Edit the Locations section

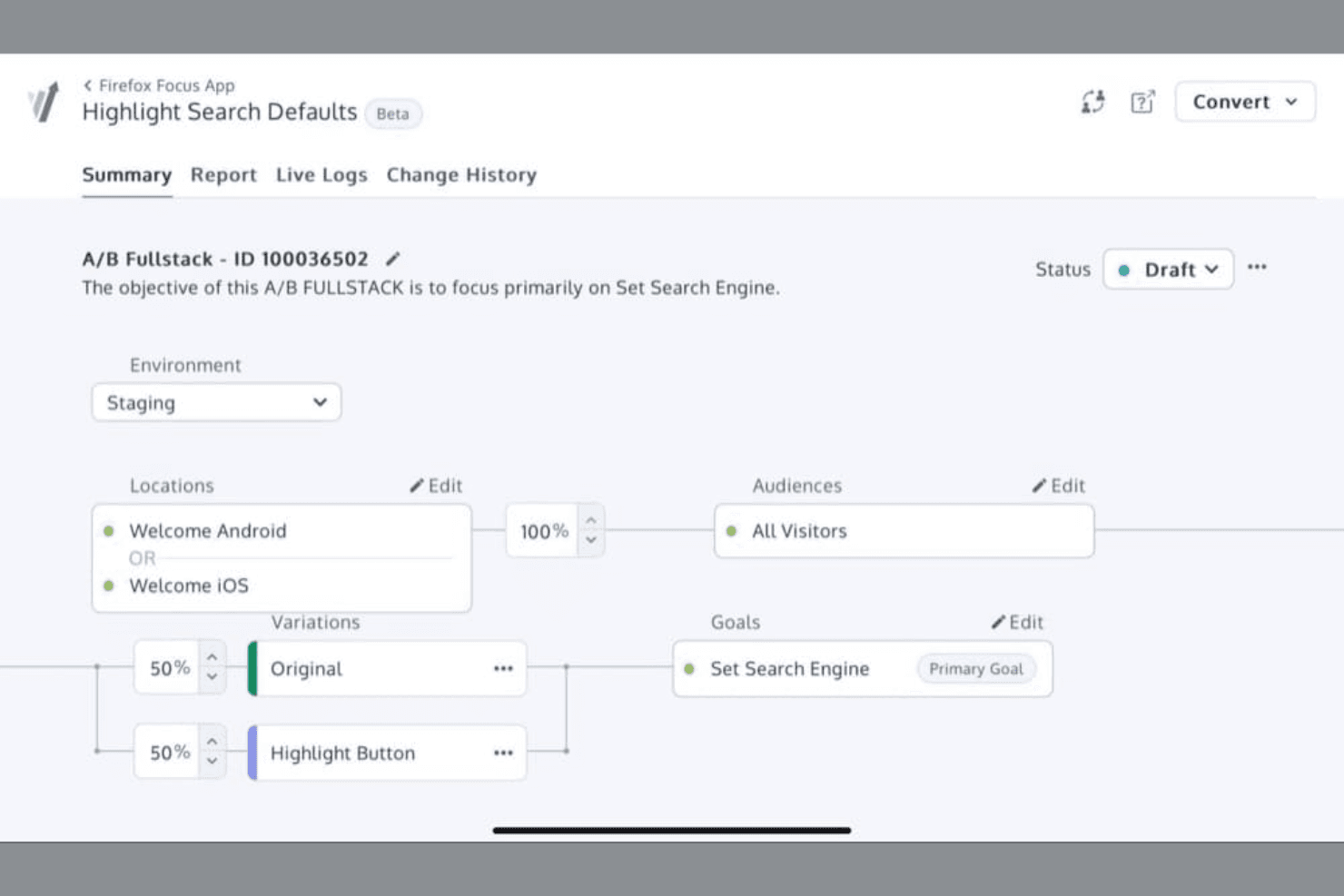click(x=436, y=486)
